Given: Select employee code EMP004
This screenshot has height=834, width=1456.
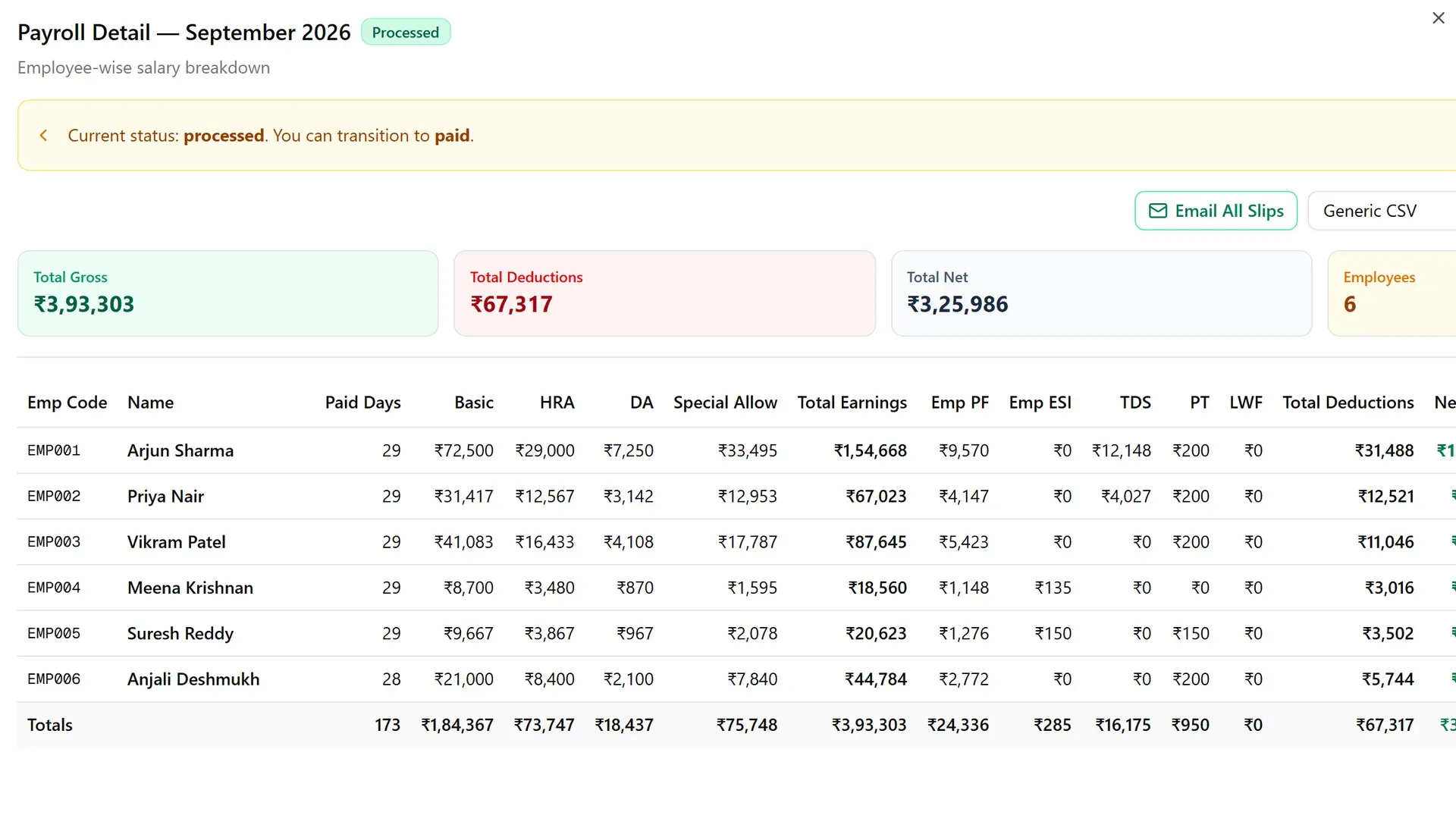Looking at the screenshot, I should [54, 588].
